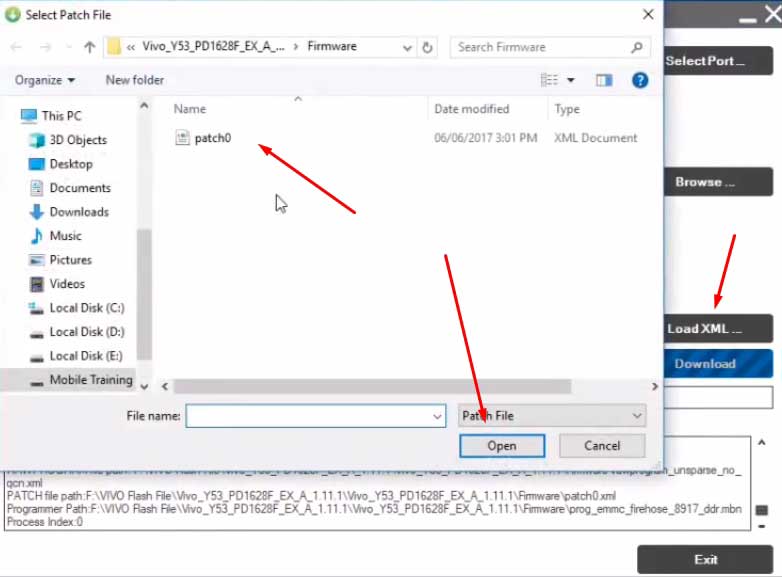Click Exit in the flash tool
This screenshot has width=782, height=577.
click(x=705, y=560)
